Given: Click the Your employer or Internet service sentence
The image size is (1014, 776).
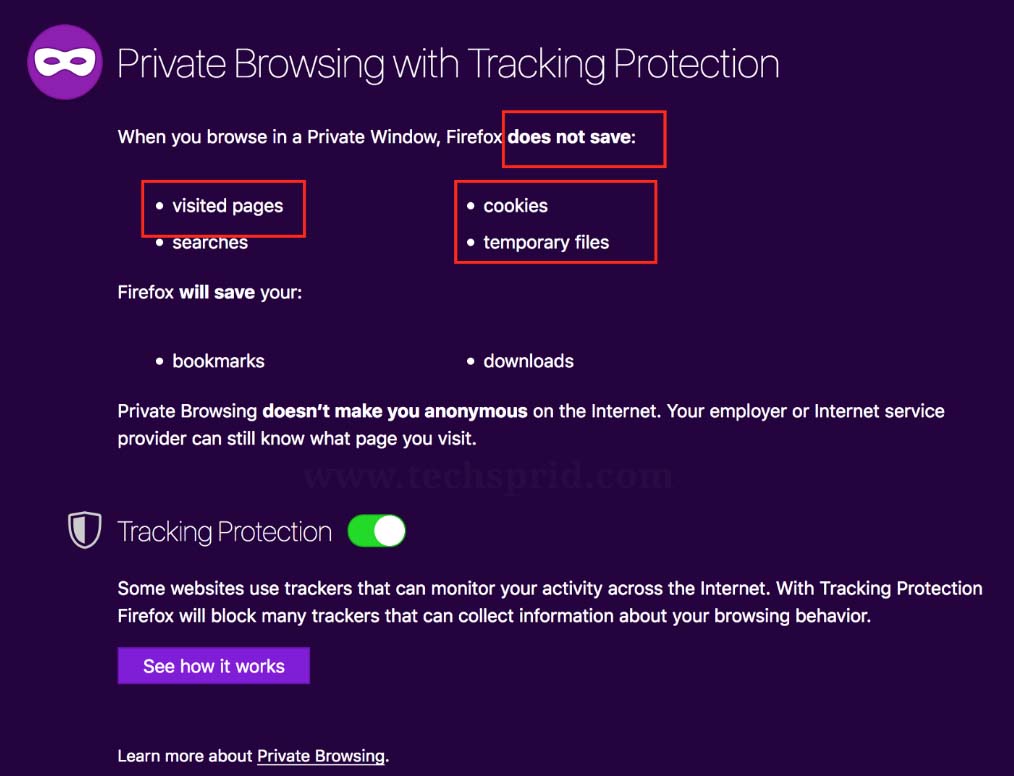Looking at the screenshot, I should [x=530, y=425].
